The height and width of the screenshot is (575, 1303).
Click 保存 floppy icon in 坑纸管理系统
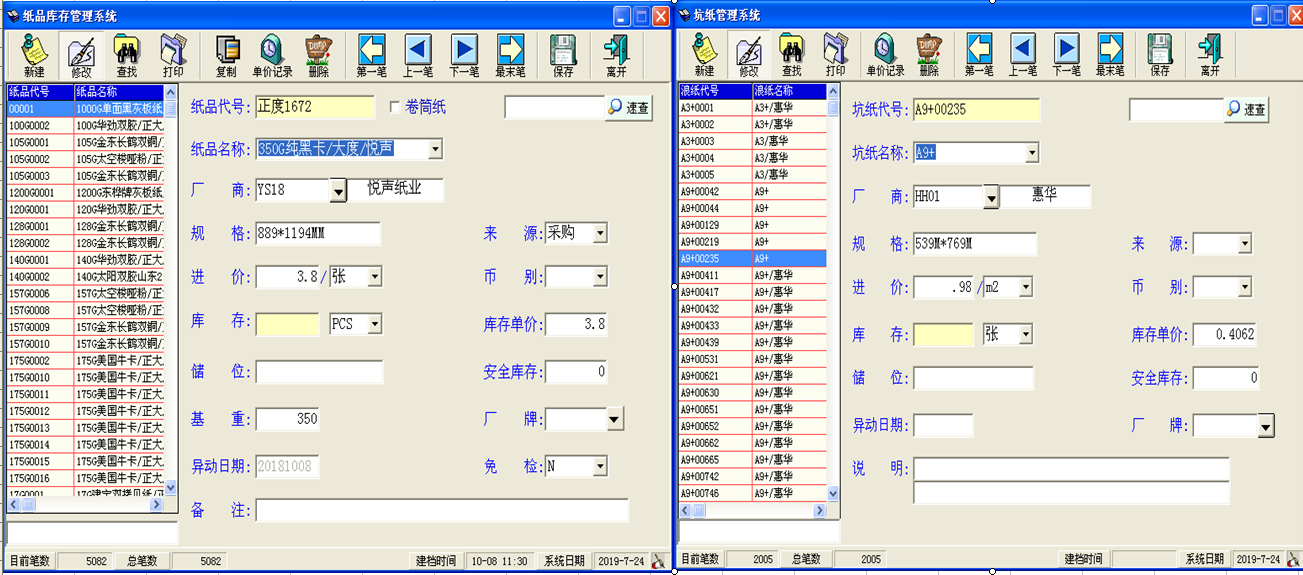[x=1159, y=53]
